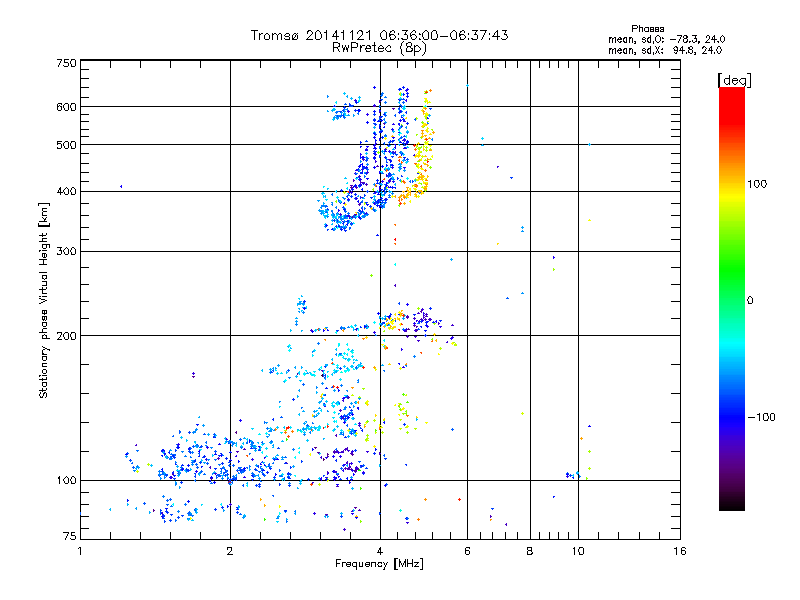Click the 'Frequency [MHz]' x-axis title
The width and height of the screenshot is (800, 600).
tap(379, 564)
